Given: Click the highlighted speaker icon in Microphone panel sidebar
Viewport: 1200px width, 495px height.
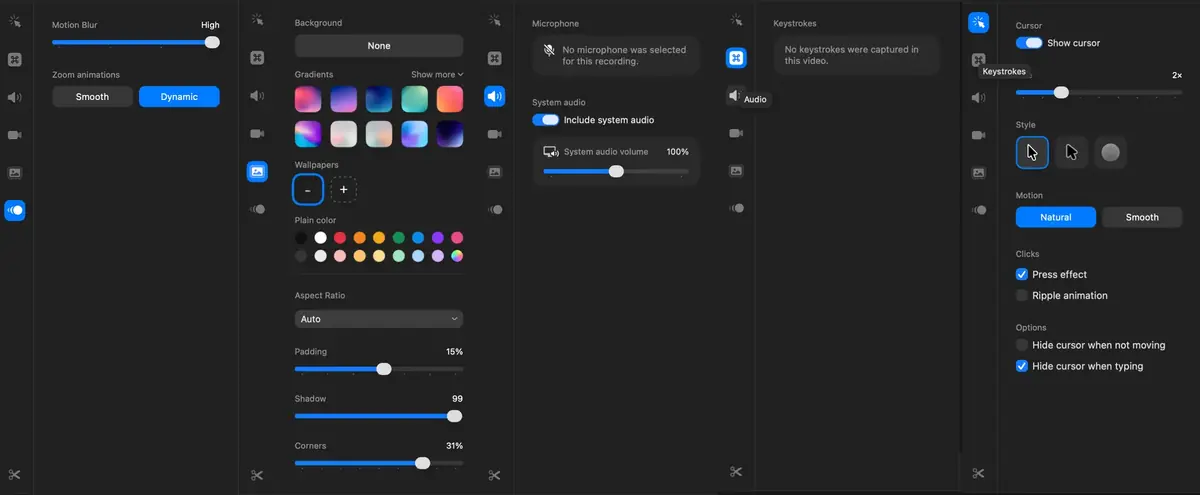Looking at the screenshot, I should coord(495,96).
